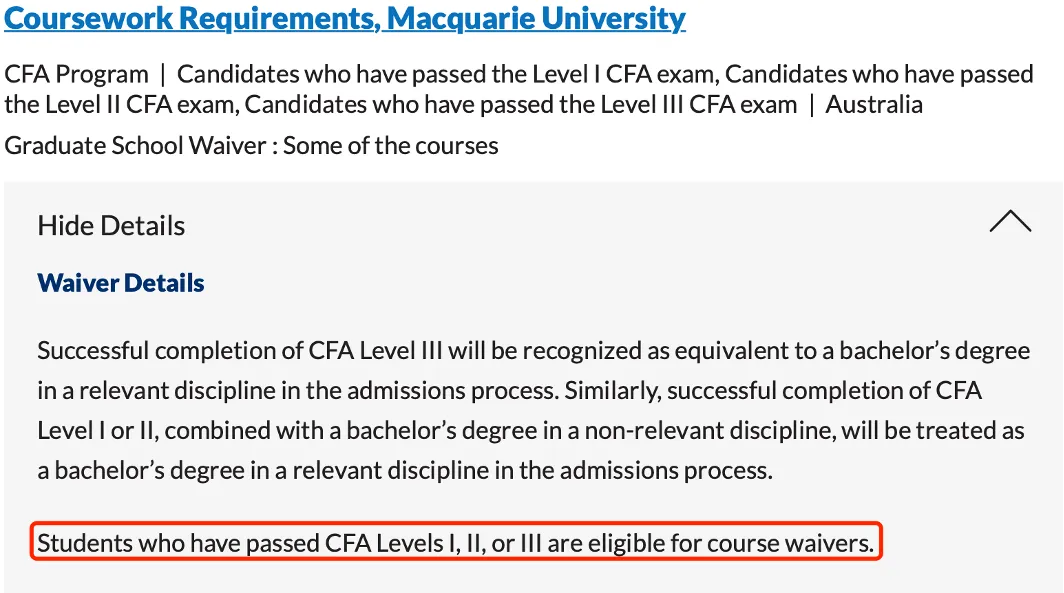Click the Graduate School Waiver line
1064x593 pixels.
point(251,145)
